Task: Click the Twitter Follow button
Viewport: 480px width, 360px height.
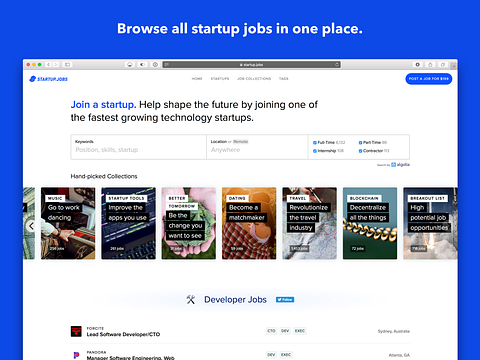Action: tap(285, 299)
